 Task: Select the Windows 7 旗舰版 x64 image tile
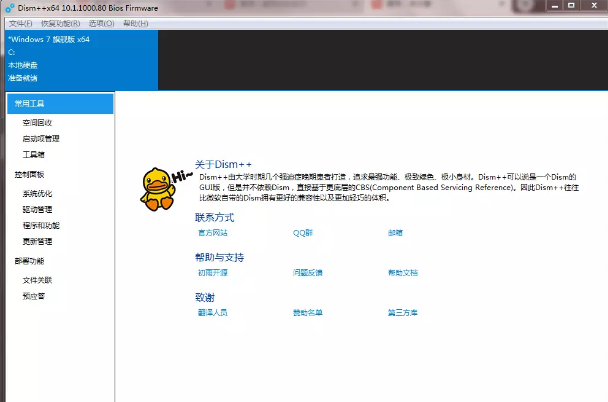point(82,60)
